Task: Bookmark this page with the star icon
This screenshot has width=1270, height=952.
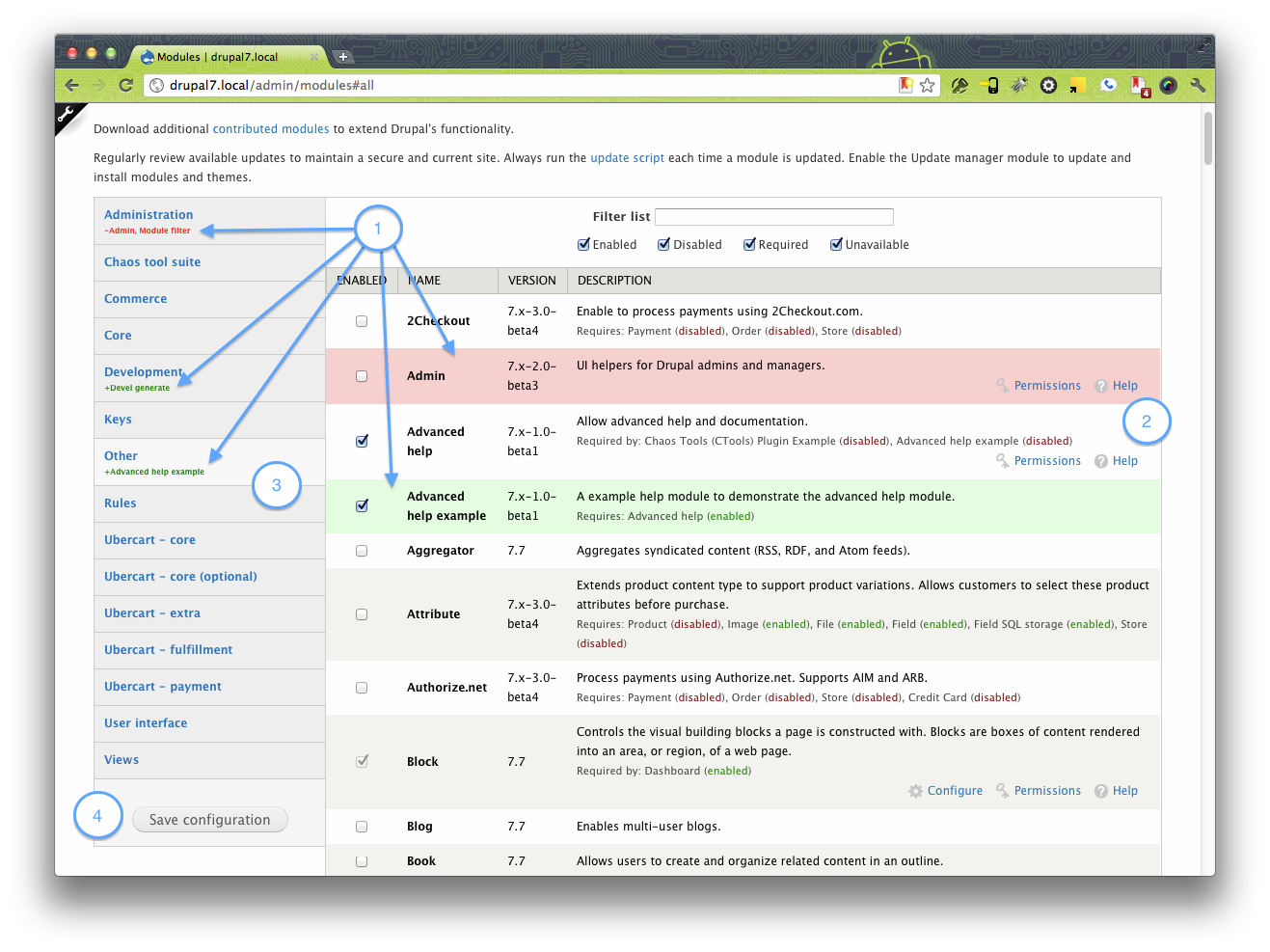Action: tap(927, 85)
